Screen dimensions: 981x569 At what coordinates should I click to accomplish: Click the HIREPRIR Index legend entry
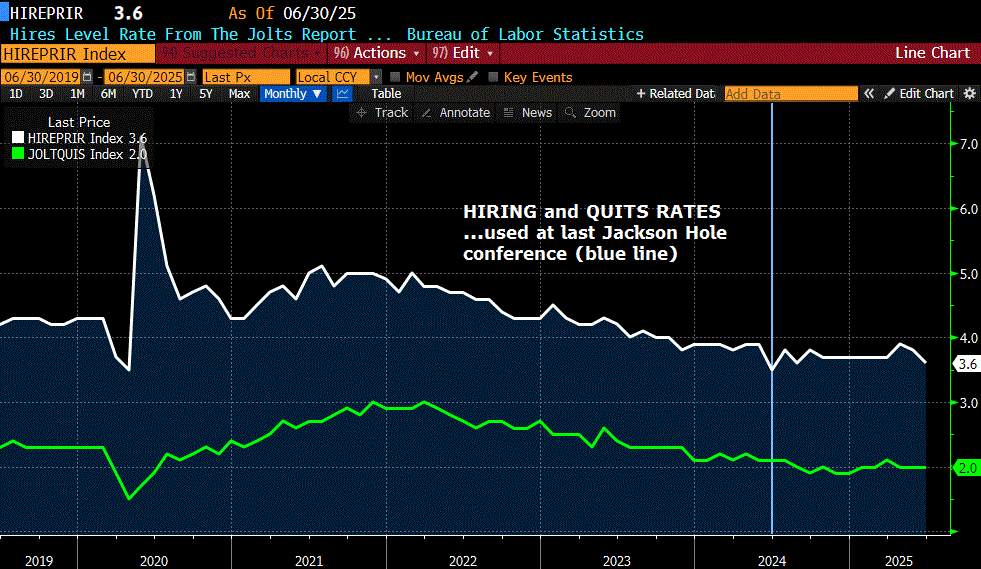[x=87, y=138]
